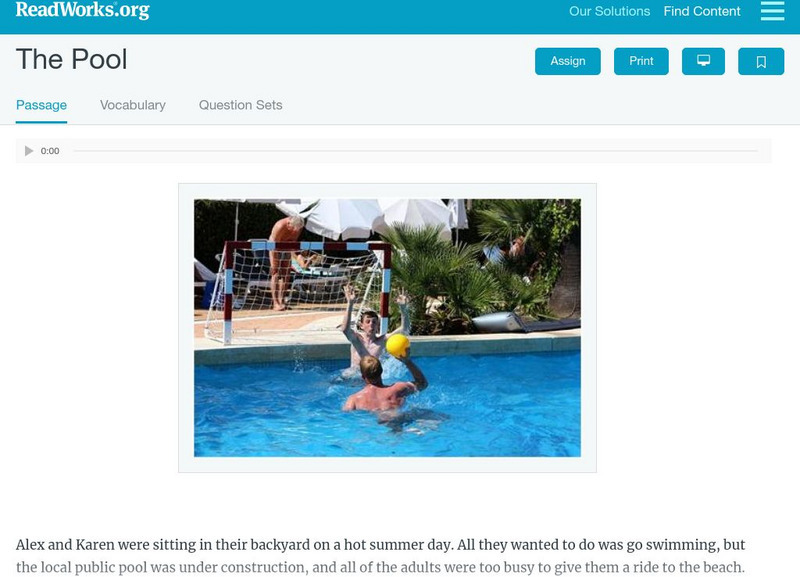The image size is (800, 577).
Task: Play the passage audio
Action: pyautogui.click(x=29, y=151)
